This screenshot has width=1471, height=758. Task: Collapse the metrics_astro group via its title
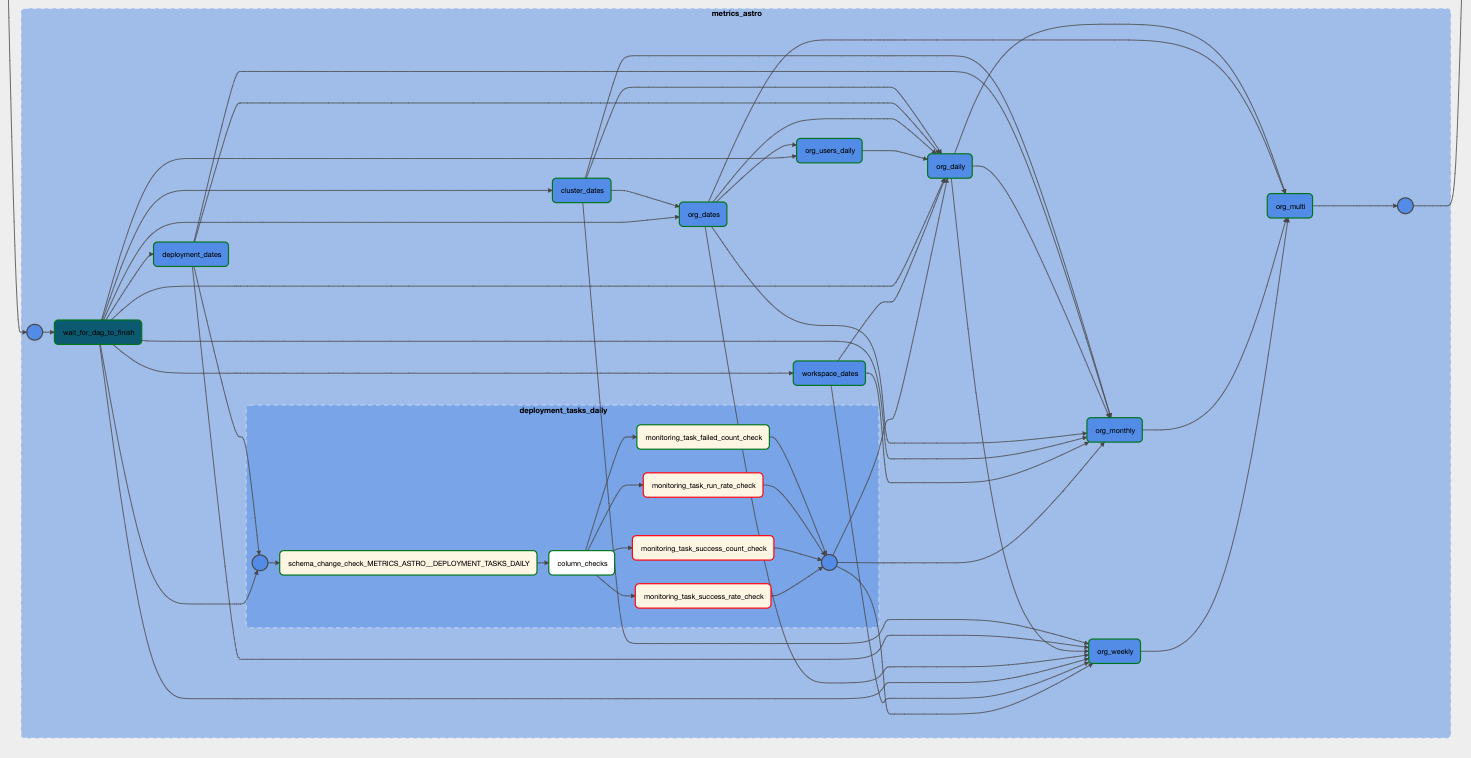click(x=736, y=13)
